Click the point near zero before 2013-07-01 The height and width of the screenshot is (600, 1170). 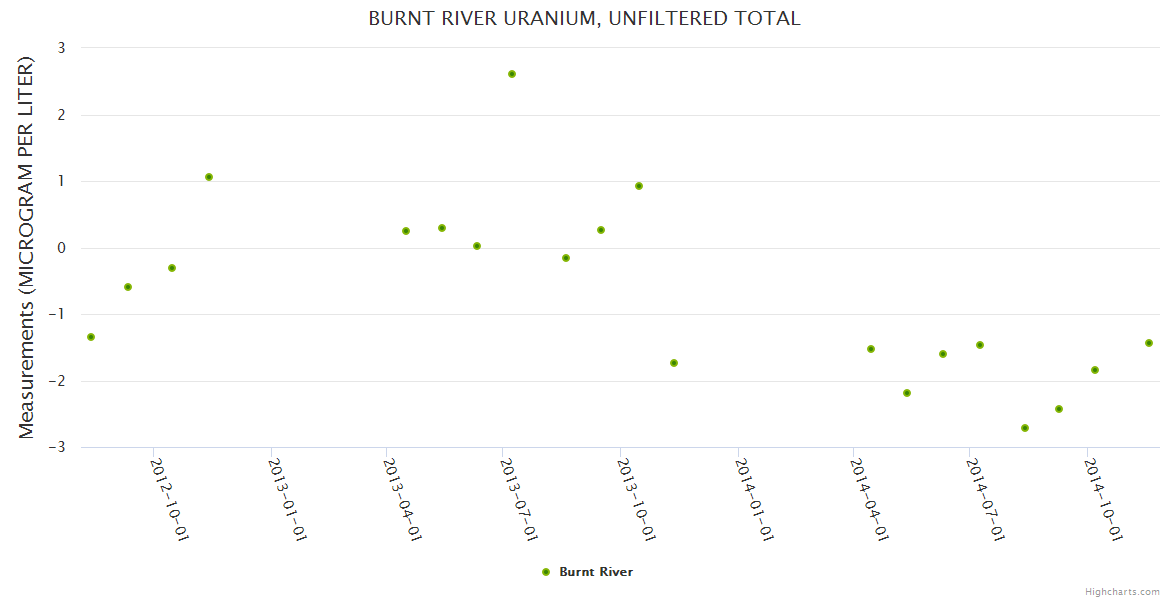[477, 246]
